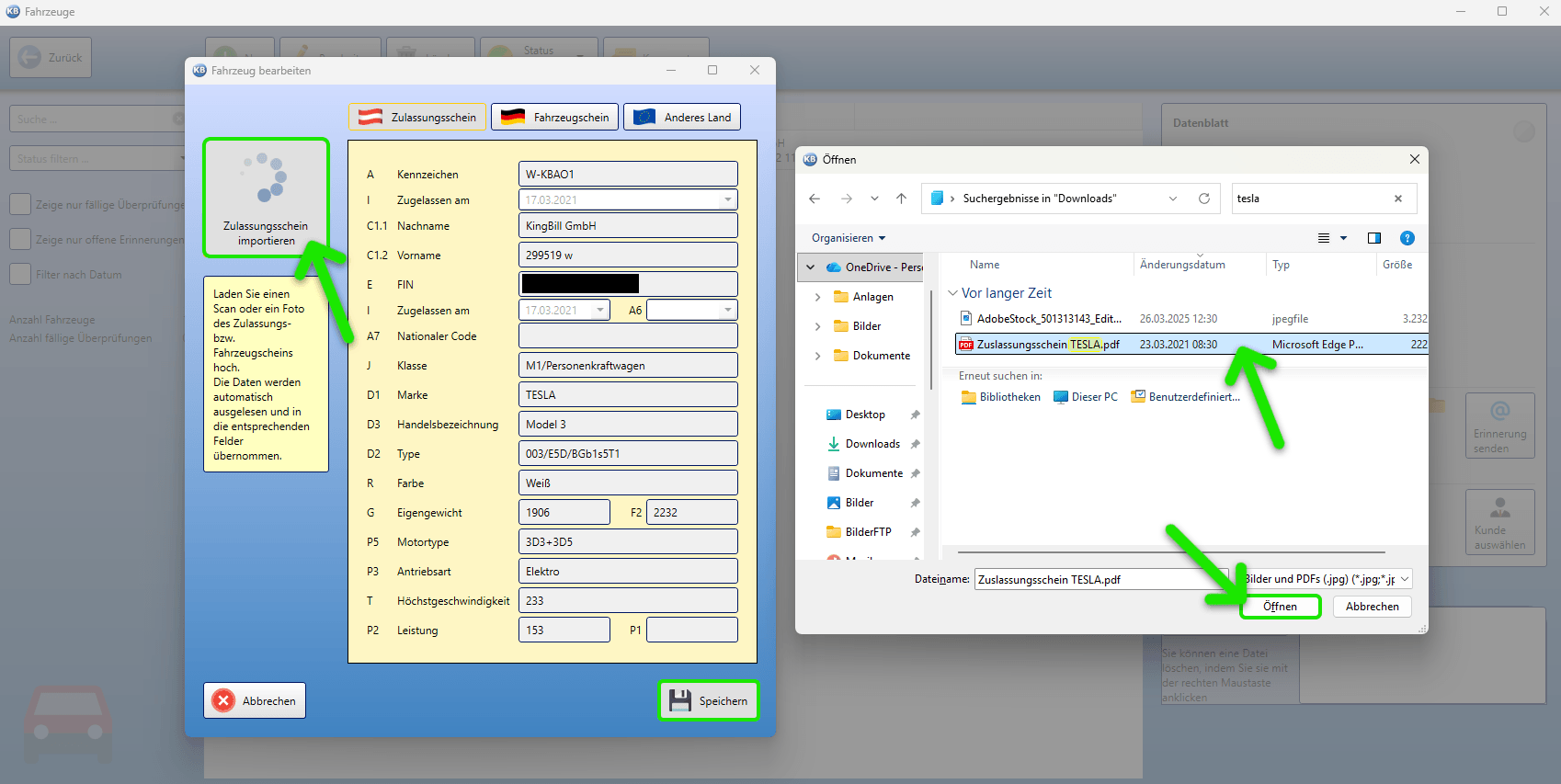This screenshot has height=784, width=1561.
Task: Click the Zulassungsschein importieren tile
Action: pos(266,198)
